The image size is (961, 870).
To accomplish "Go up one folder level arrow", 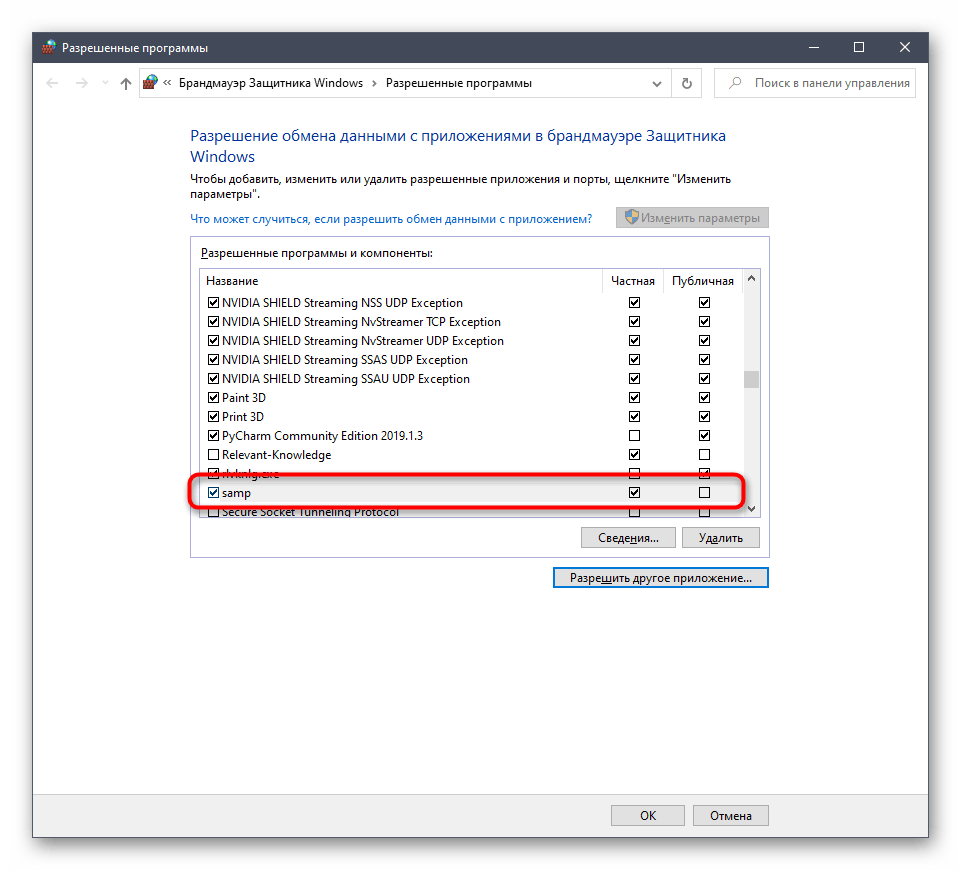I will pos(125,84).
